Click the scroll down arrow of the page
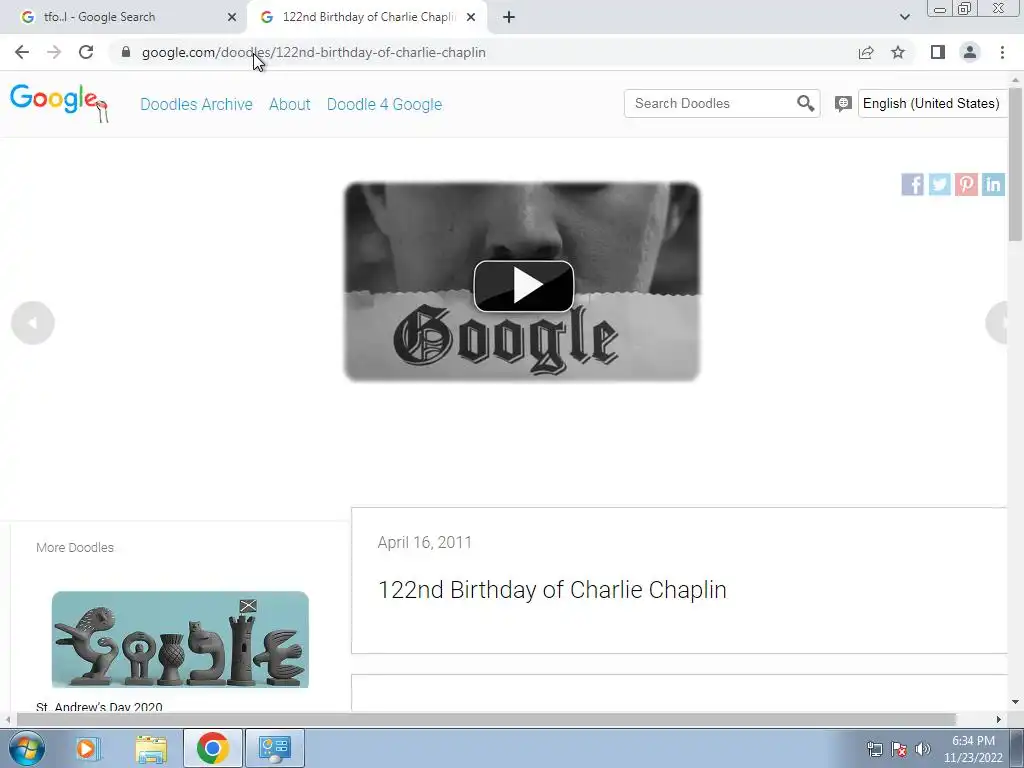This screenshot has height=768, width=1024. [1016, 702]
